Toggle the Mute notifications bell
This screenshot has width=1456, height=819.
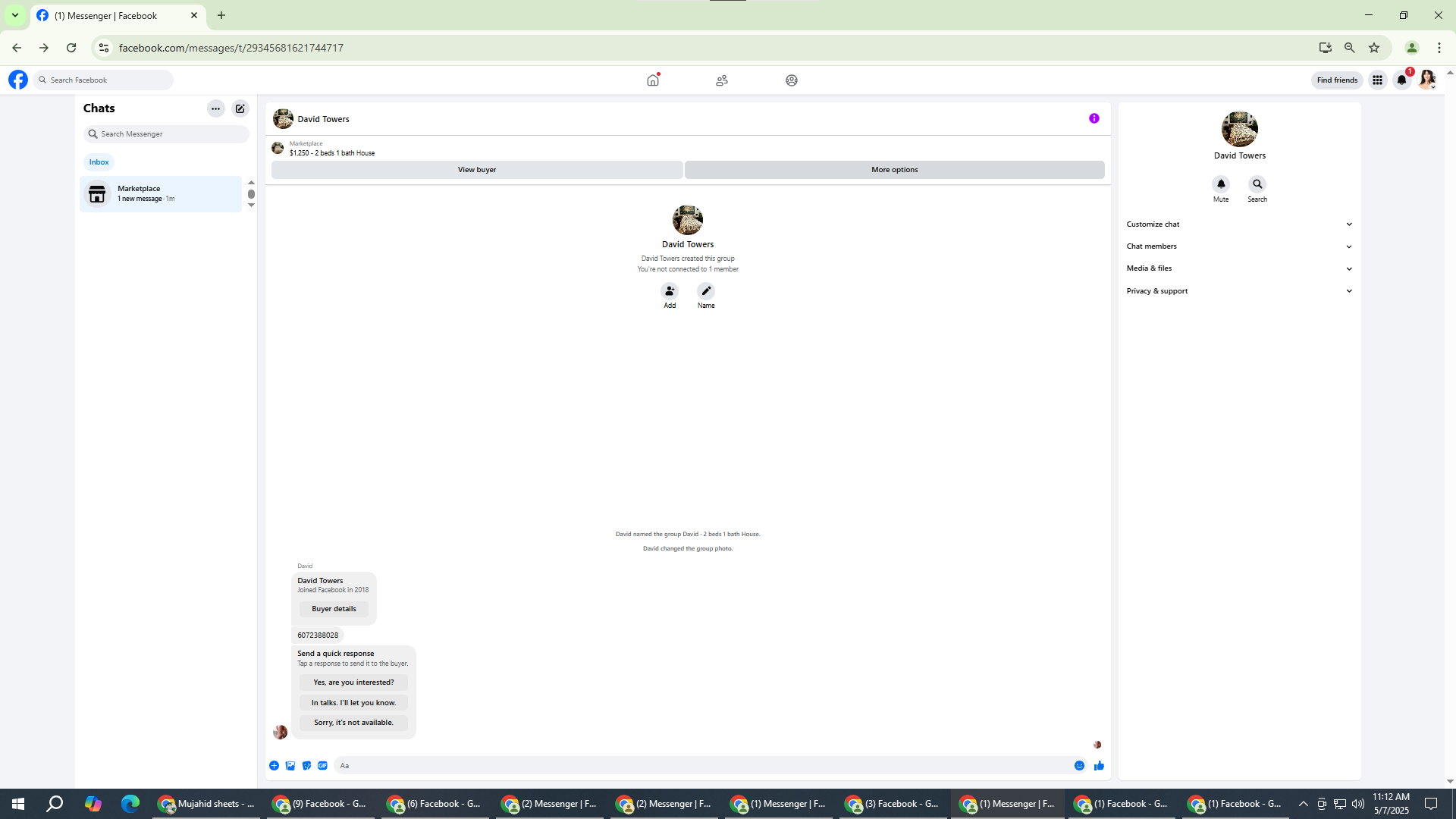(1221, 184)
